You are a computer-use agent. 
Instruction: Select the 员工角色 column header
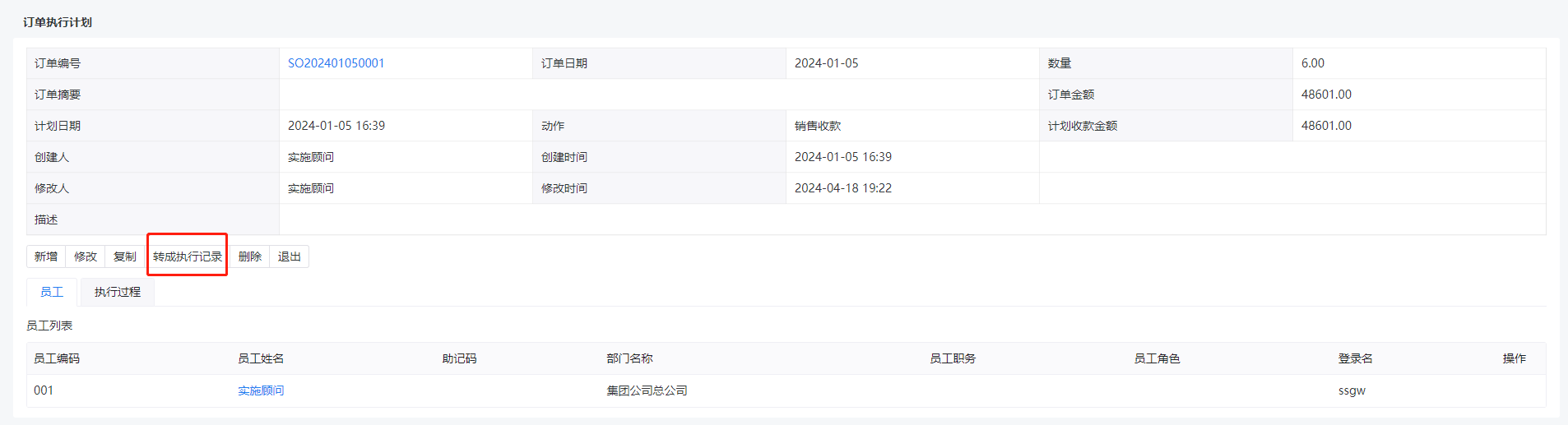tap(1157, 358)
